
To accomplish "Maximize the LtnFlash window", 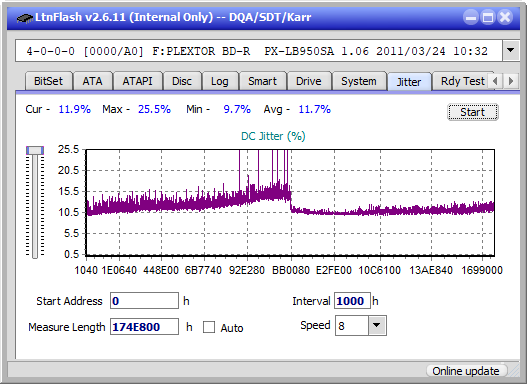I will tap(488, 17).
